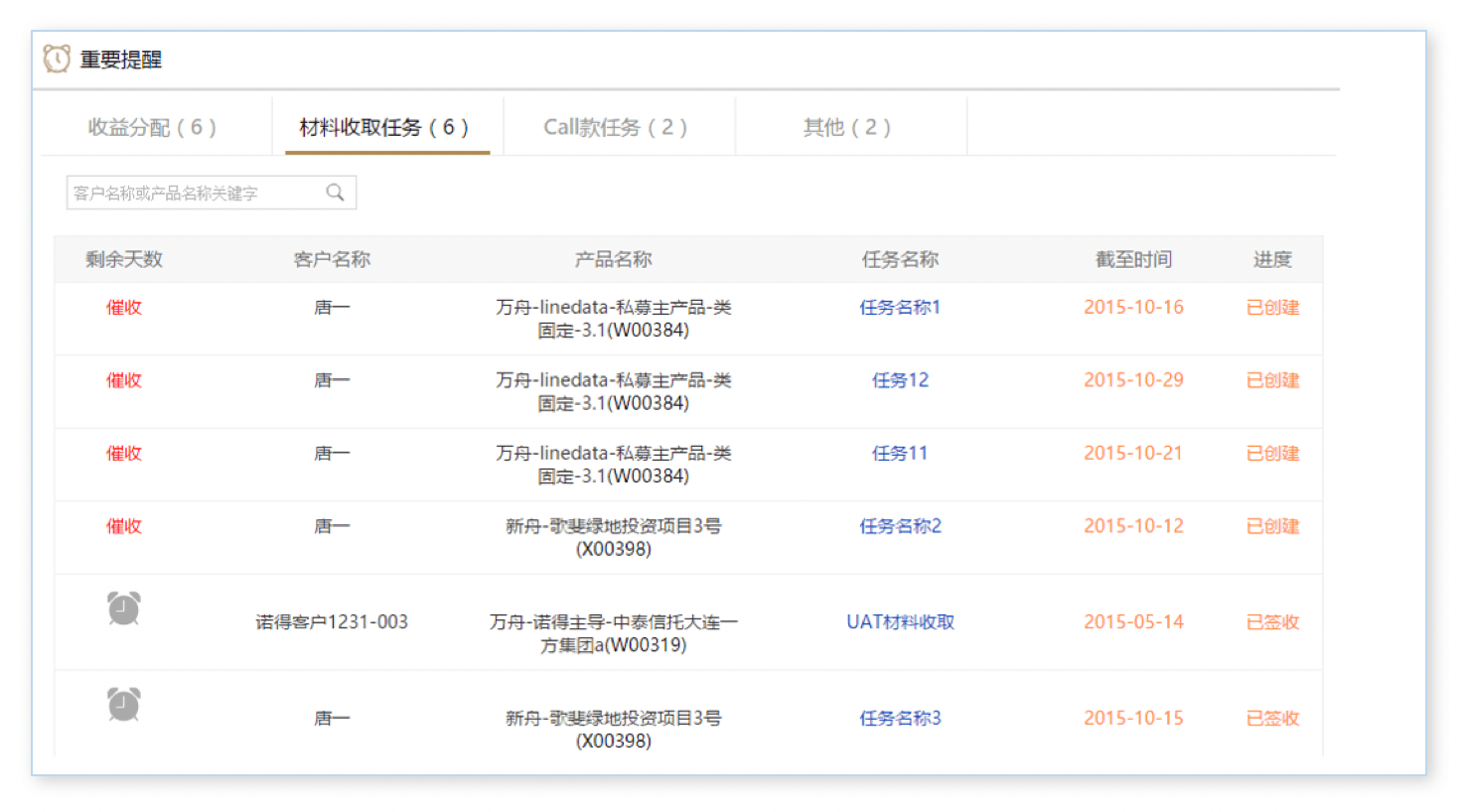The width and height of the screenshot is (1464, 812).
Task: Click alarm clock icon in 任务名称3 row
Action: click(124, 705)
